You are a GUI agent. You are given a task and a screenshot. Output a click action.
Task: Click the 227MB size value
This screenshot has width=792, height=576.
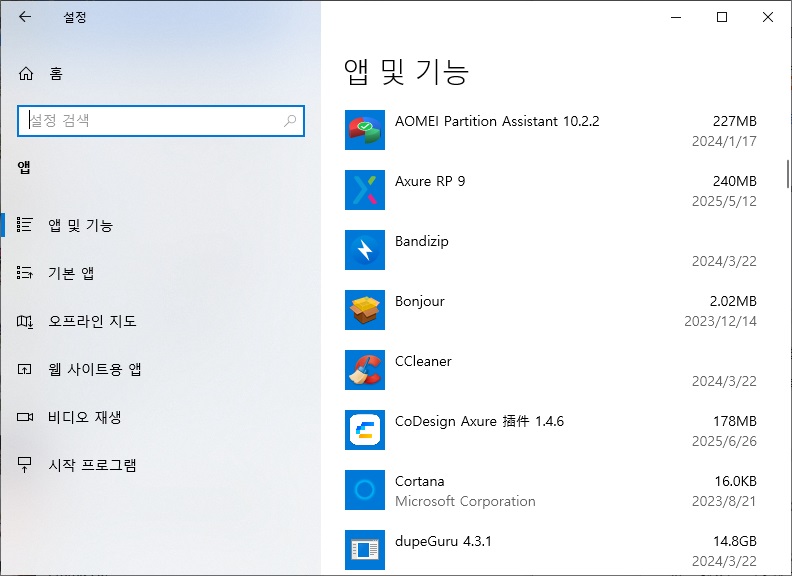coord(734,121)
